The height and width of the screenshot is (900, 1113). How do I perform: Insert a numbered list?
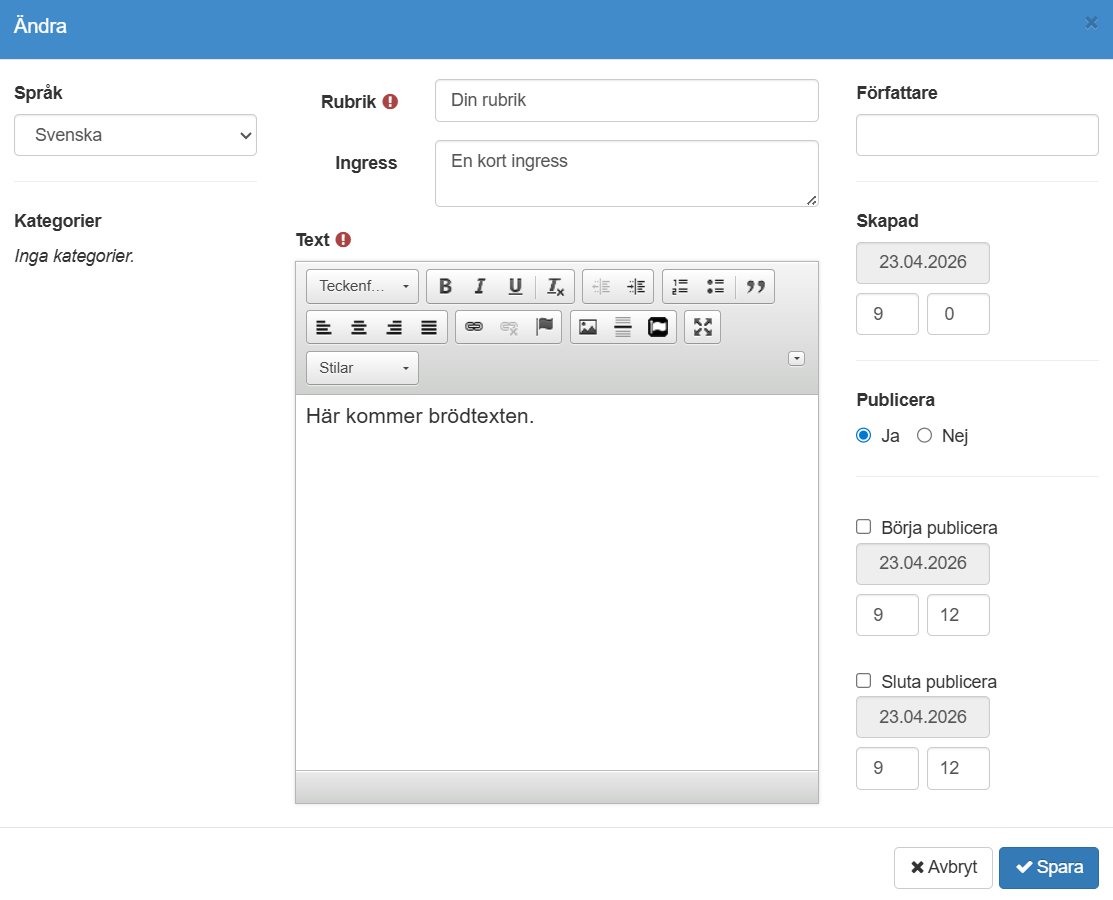coord(680,287)
